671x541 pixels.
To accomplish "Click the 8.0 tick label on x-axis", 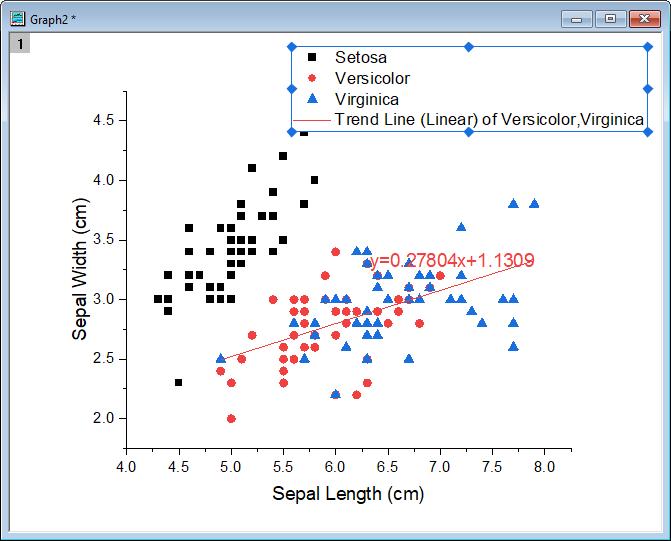I will (x=543, y=467).
